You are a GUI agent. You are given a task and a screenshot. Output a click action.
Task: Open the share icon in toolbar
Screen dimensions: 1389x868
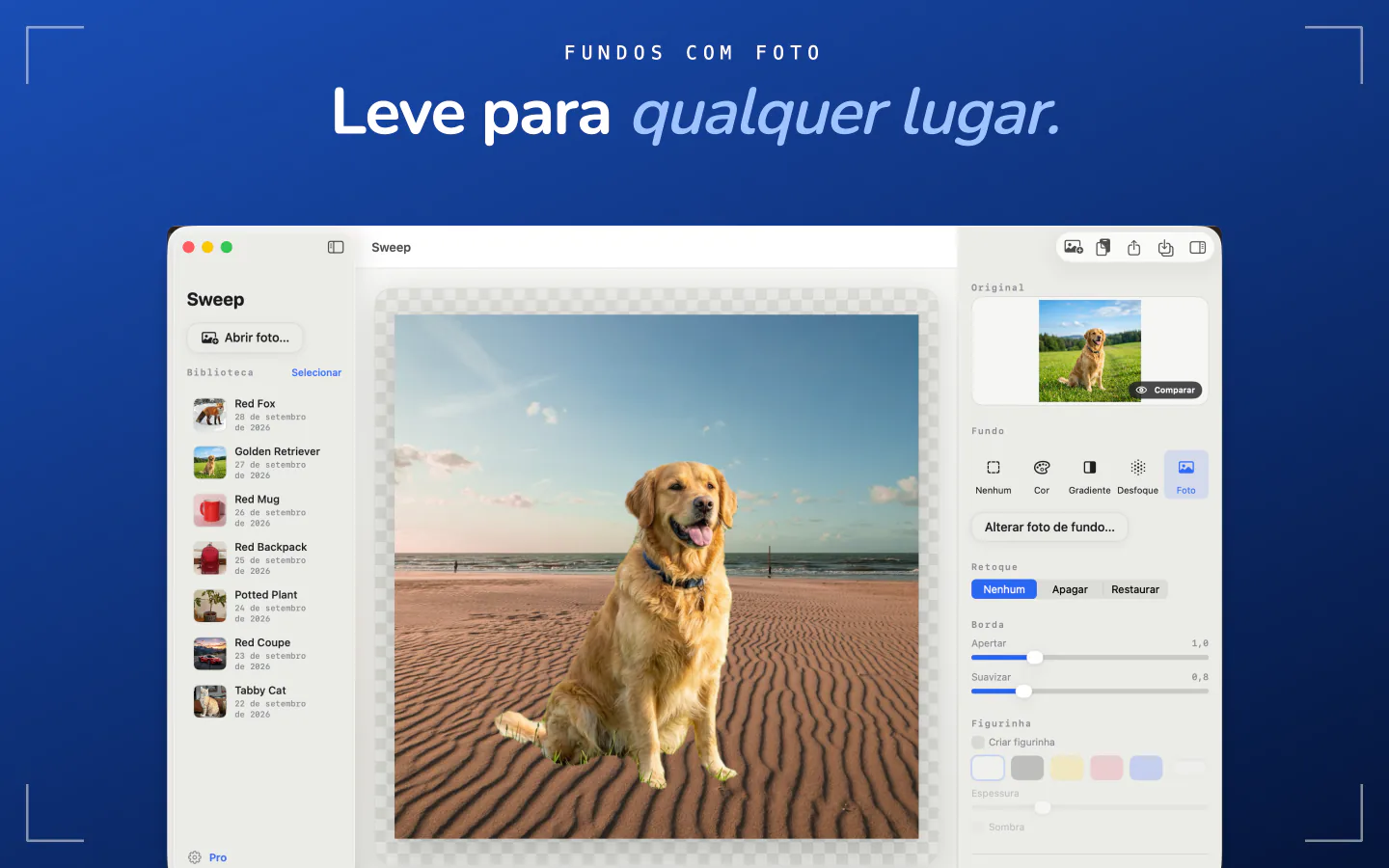coord(1134,248)
